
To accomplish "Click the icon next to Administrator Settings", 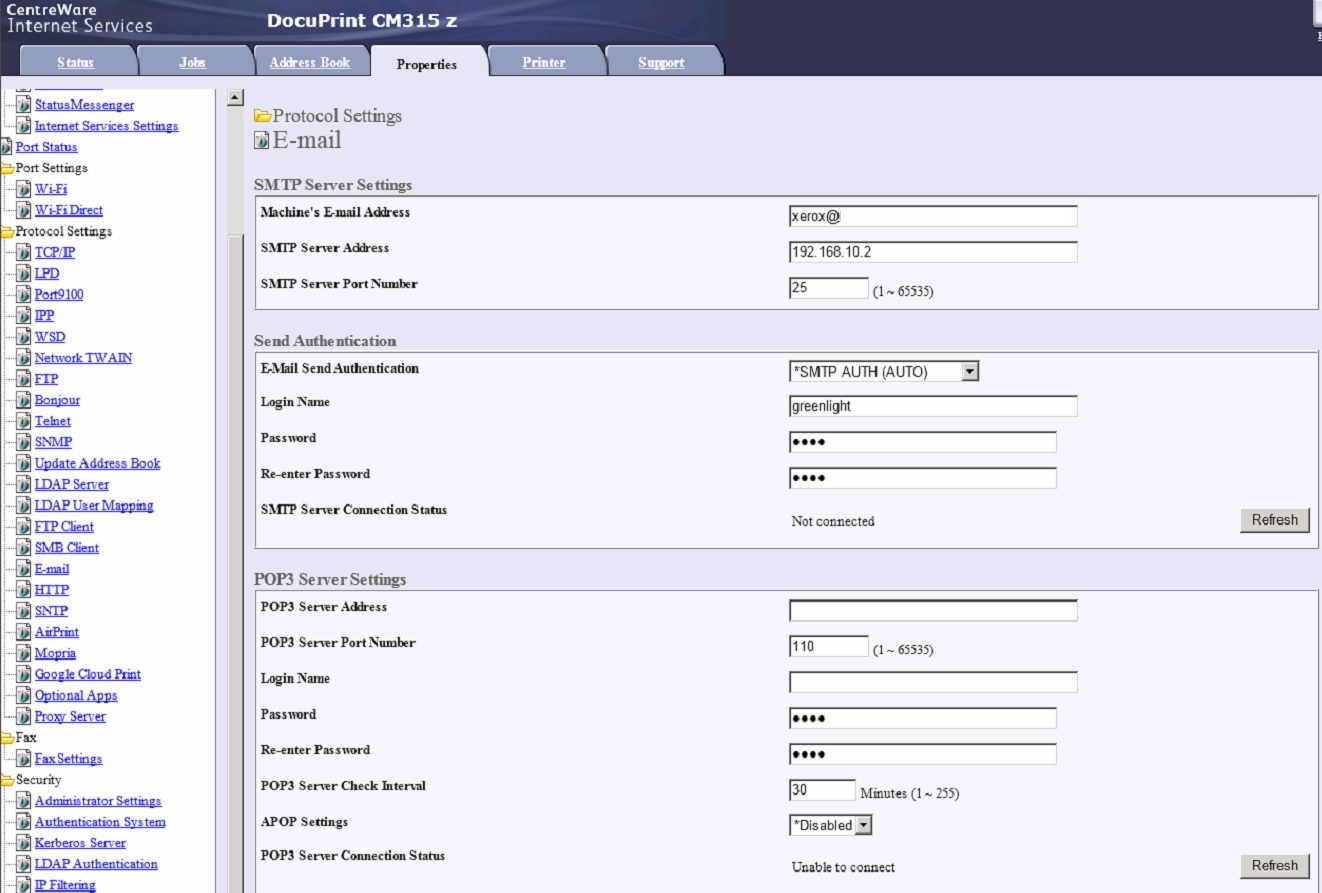I will (x=25, y=801).
